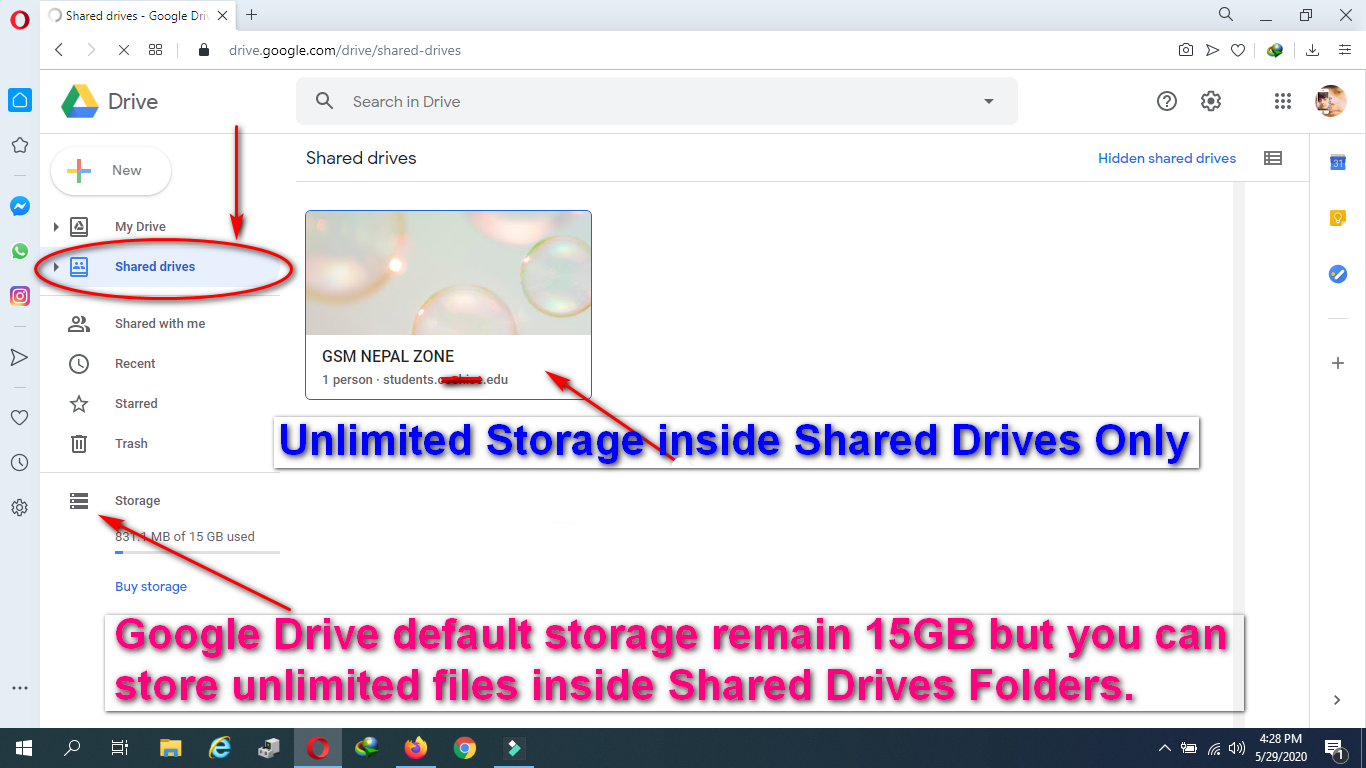Collapse the side panel with the chevron

1338,700
